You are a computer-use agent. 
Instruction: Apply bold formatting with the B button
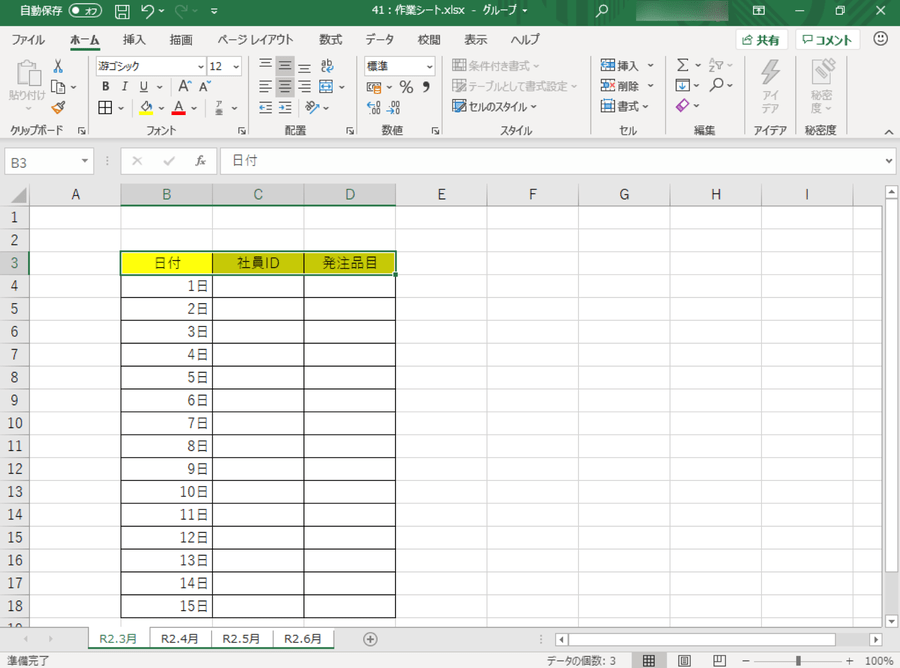coord(105,87)
